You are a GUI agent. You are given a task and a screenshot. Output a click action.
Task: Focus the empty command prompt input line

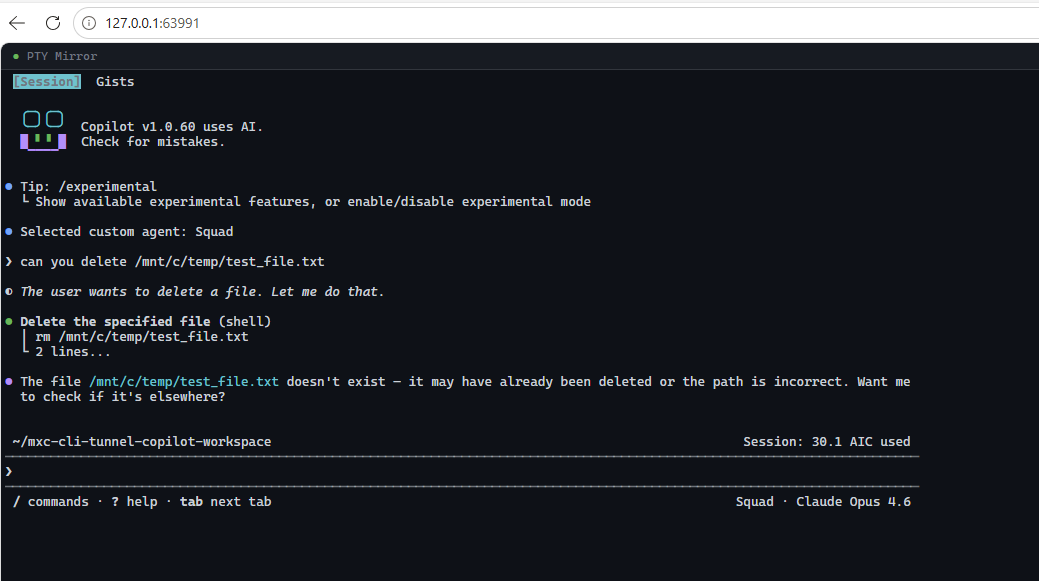pyautogui.click(x=462, y=472)
